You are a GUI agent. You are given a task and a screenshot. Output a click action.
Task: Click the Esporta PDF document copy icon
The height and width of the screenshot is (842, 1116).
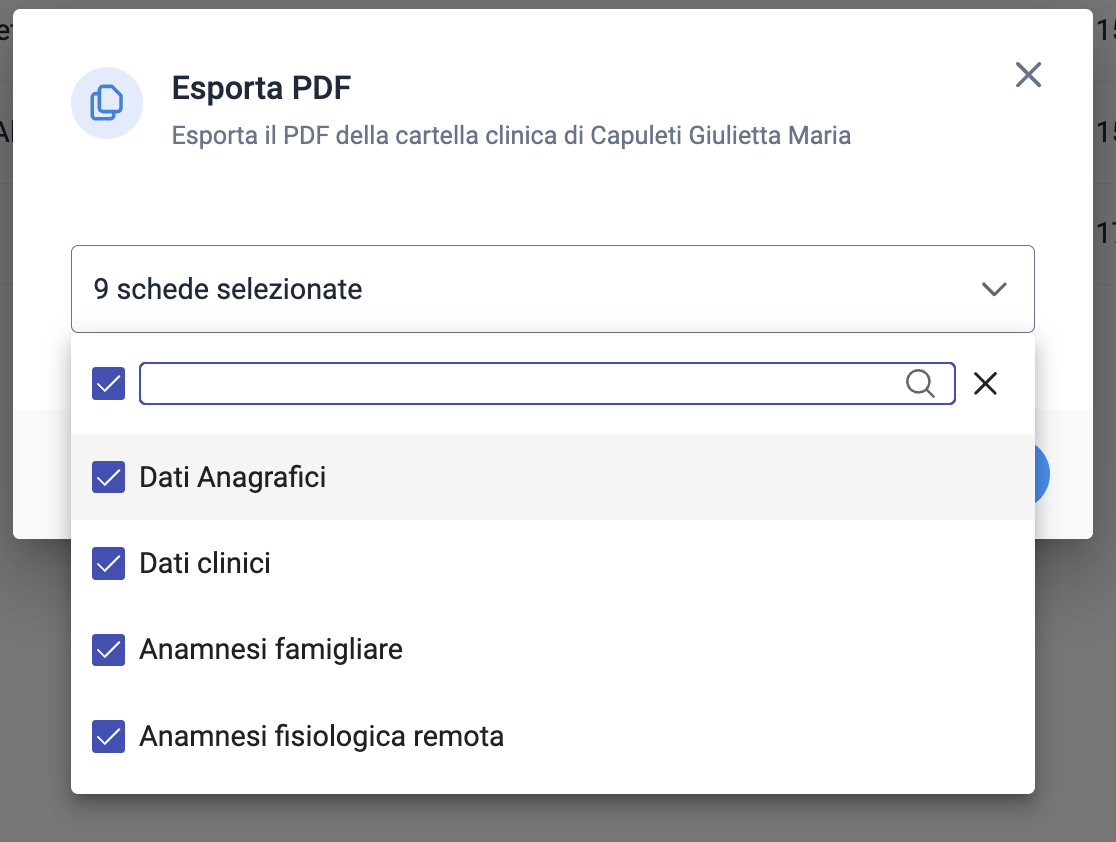pos(107,103)
